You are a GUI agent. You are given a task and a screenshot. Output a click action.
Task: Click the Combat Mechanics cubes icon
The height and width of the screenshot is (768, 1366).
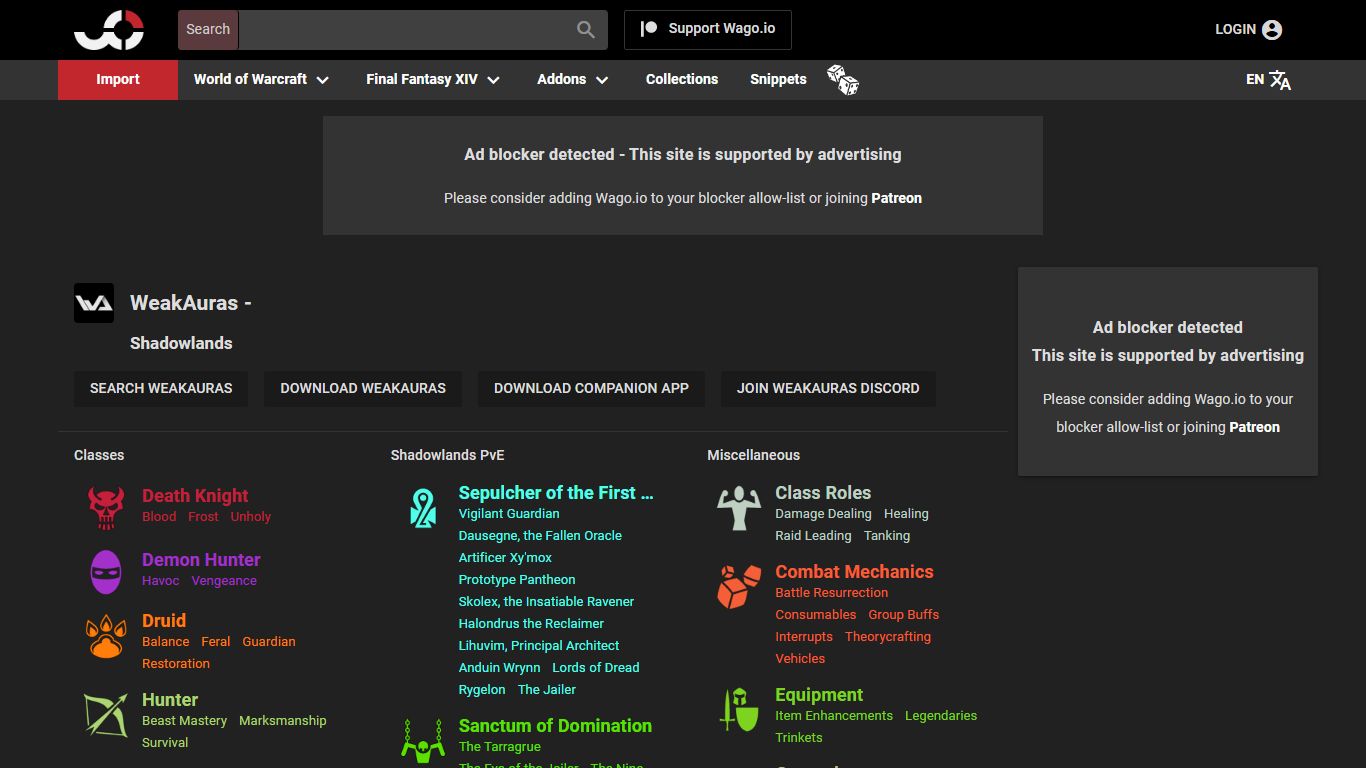pos(739,587)
